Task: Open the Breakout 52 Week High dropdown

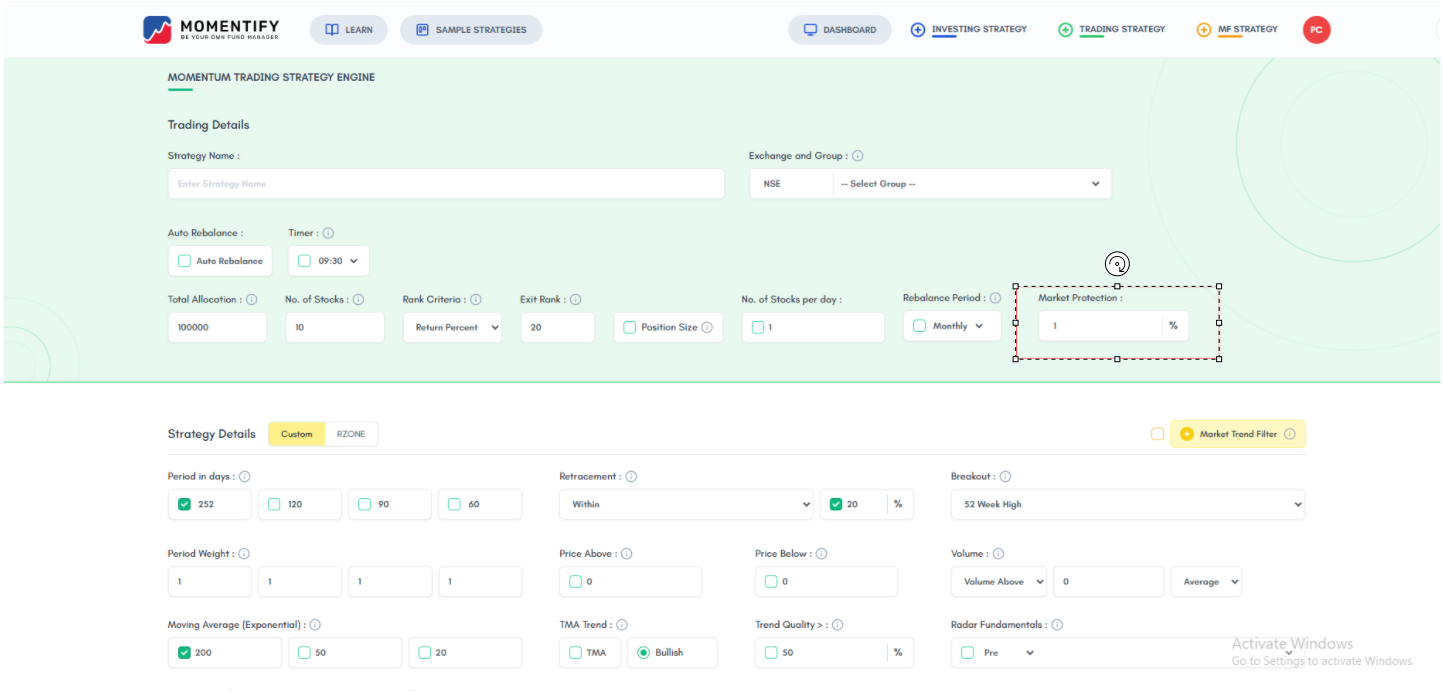Action: pyautogui.click(x=1128, y=504)
